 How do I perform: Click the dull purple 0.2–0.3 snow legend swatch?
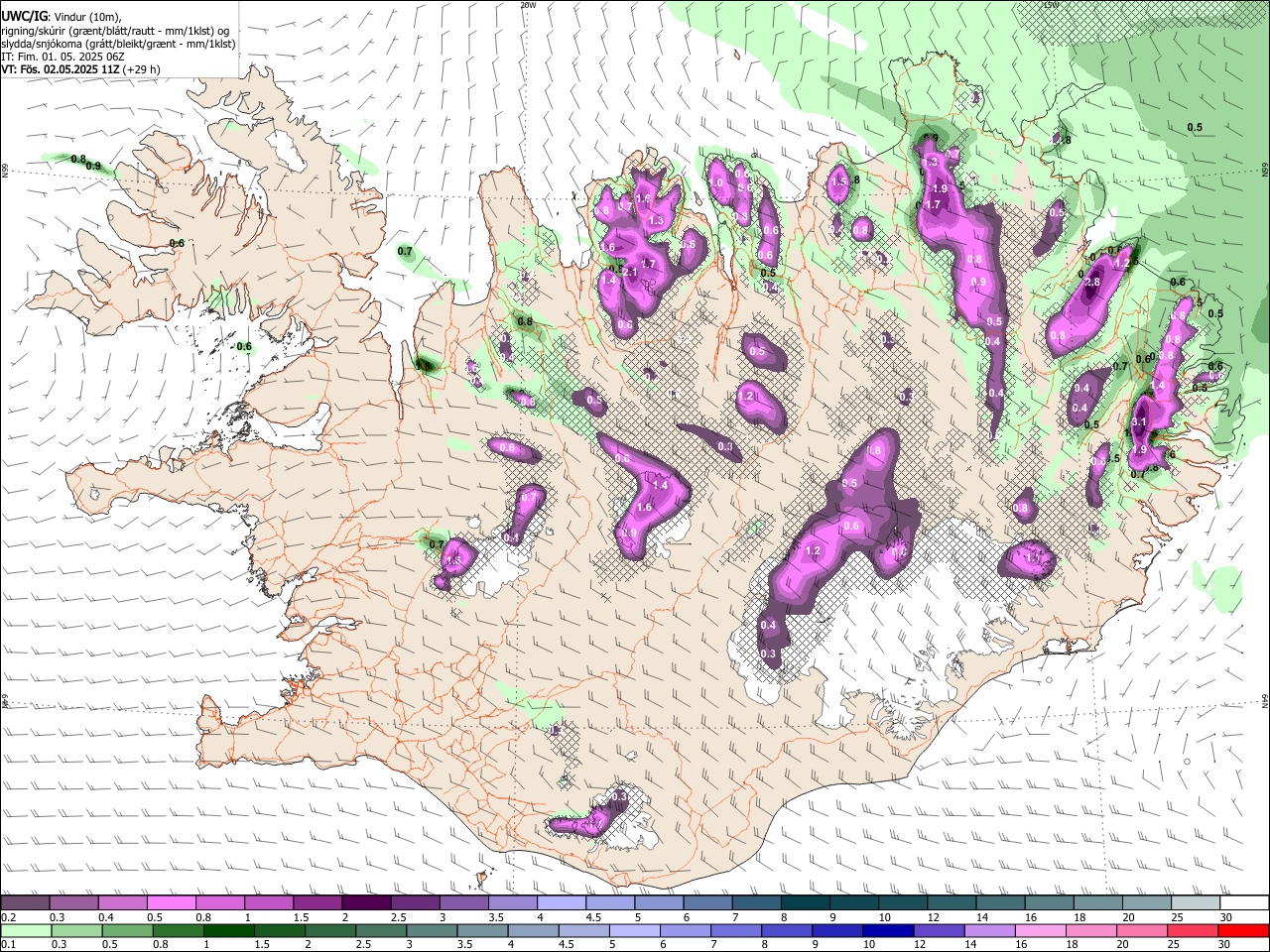tap(25, 903)
